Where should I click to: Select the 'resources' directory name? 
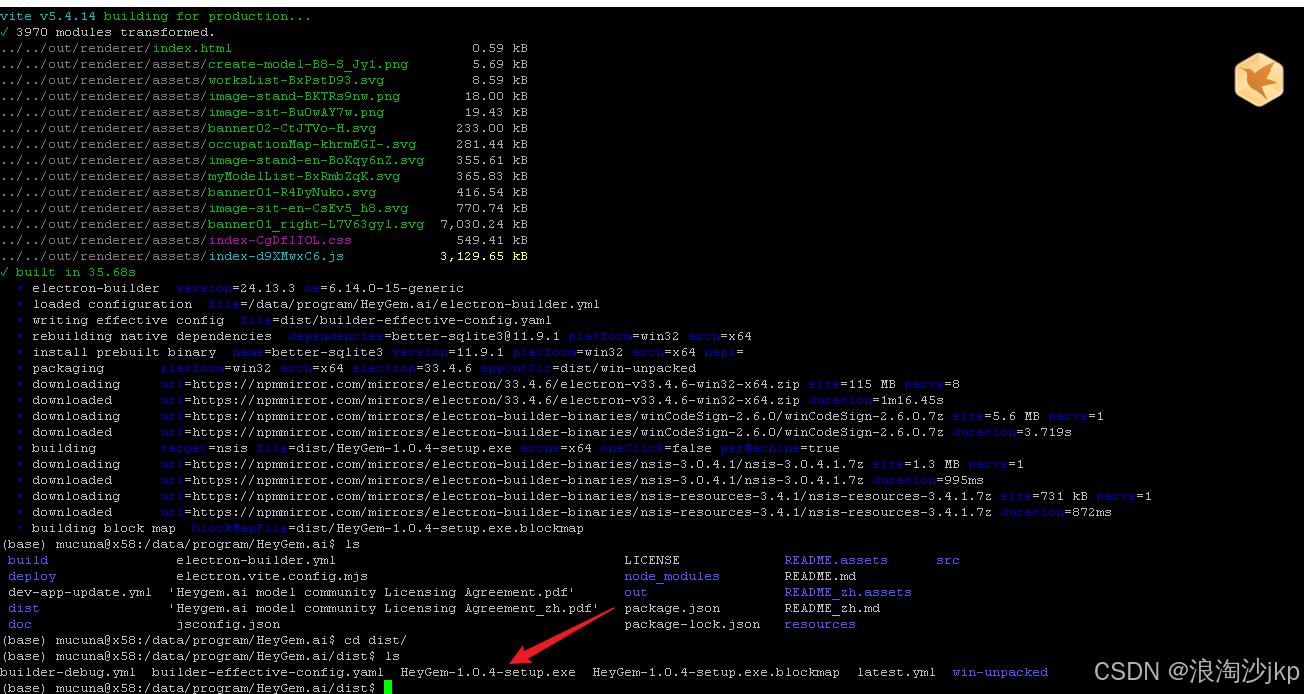(820, 624)
